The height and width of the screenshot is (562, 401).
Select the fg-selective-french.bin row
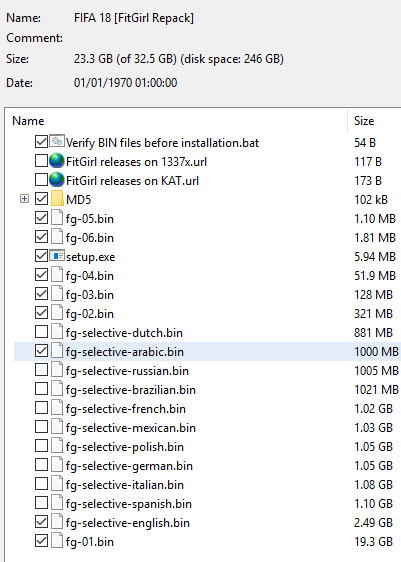tap(207, 409)
